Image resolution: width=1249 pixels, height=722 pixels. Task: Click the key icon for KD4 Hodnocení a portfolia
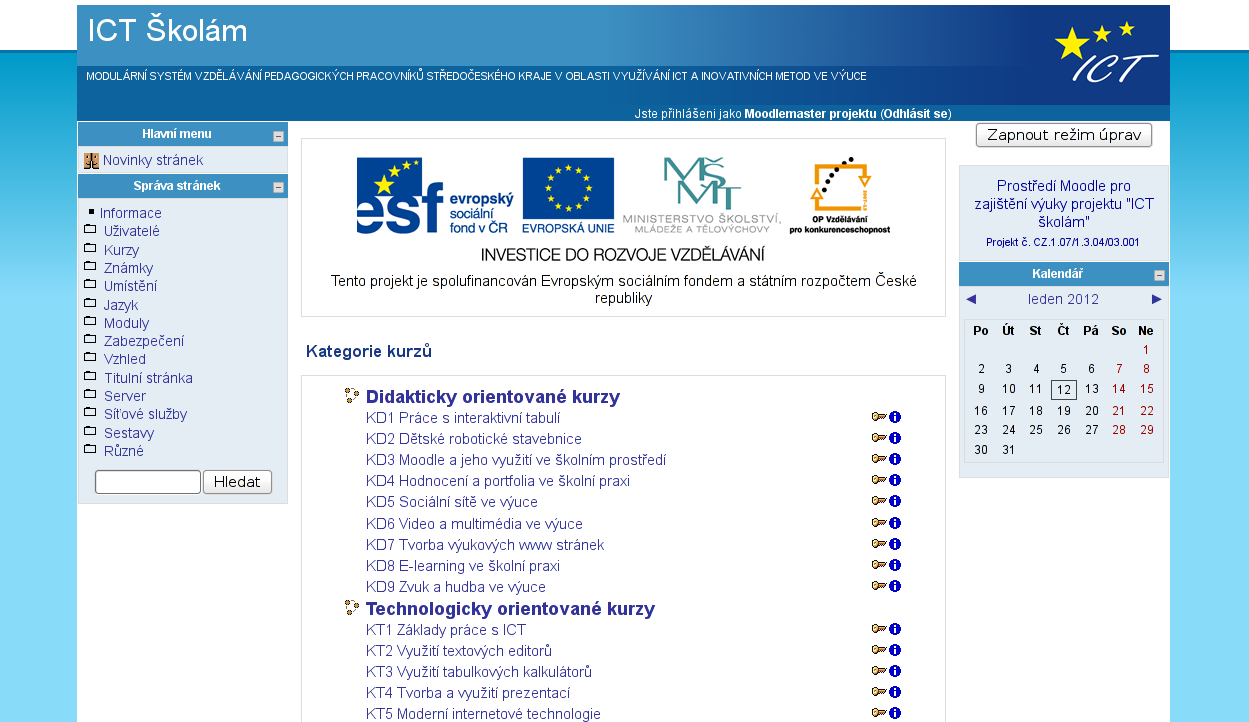pyautogui.click(x=879, y=480)
